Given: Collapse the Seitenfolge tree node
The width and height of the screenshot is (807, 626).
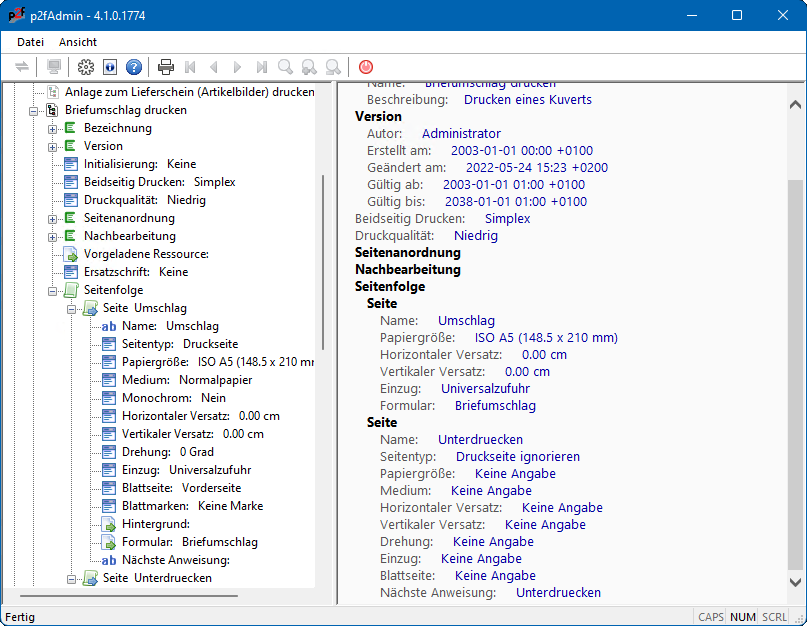Looking at the screenshot, I should tap(52, 290).
